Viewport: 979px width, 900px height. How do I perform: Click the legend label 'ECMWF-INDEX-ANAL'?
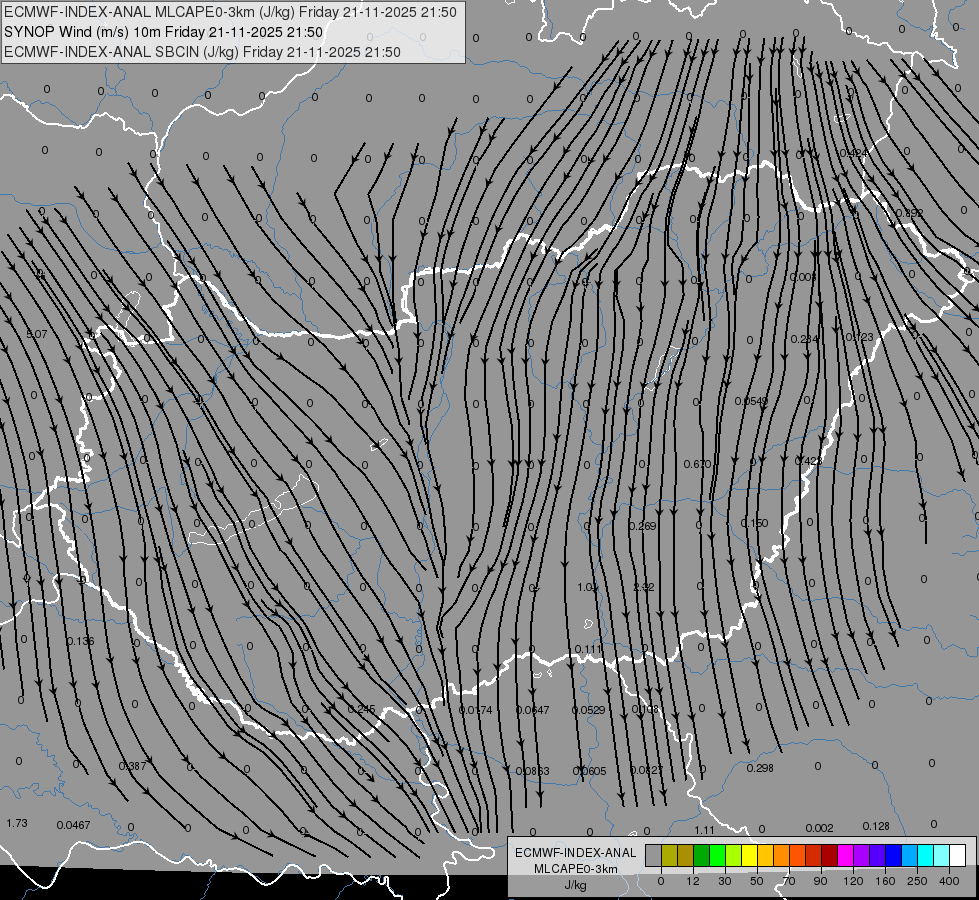575,853
